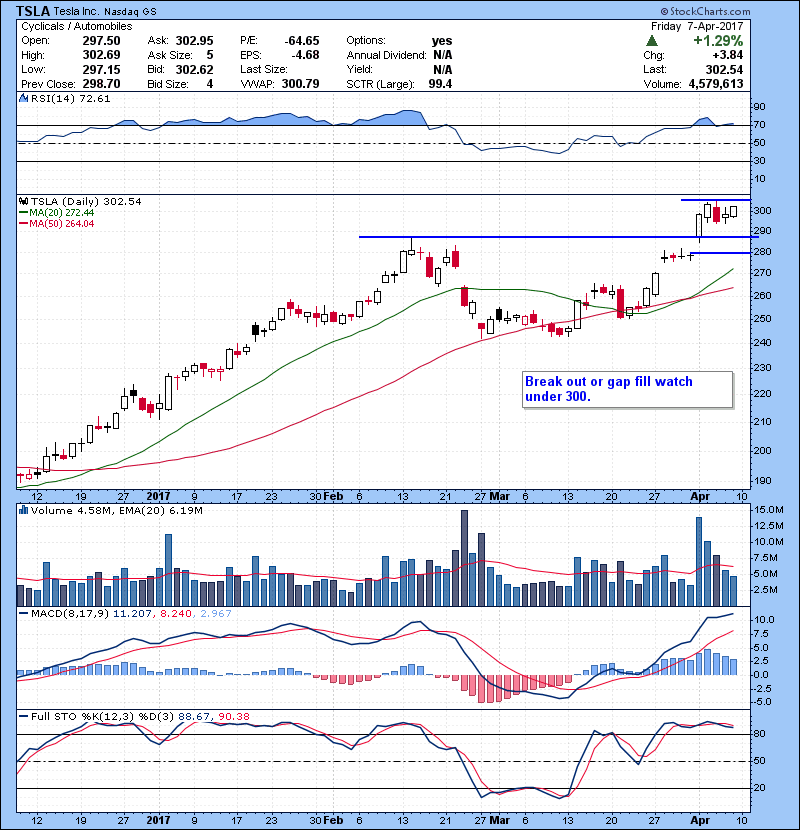This screenshot has height=830, width=800.
Task: Select the MACD value 11.207
Action: (132, 614)
